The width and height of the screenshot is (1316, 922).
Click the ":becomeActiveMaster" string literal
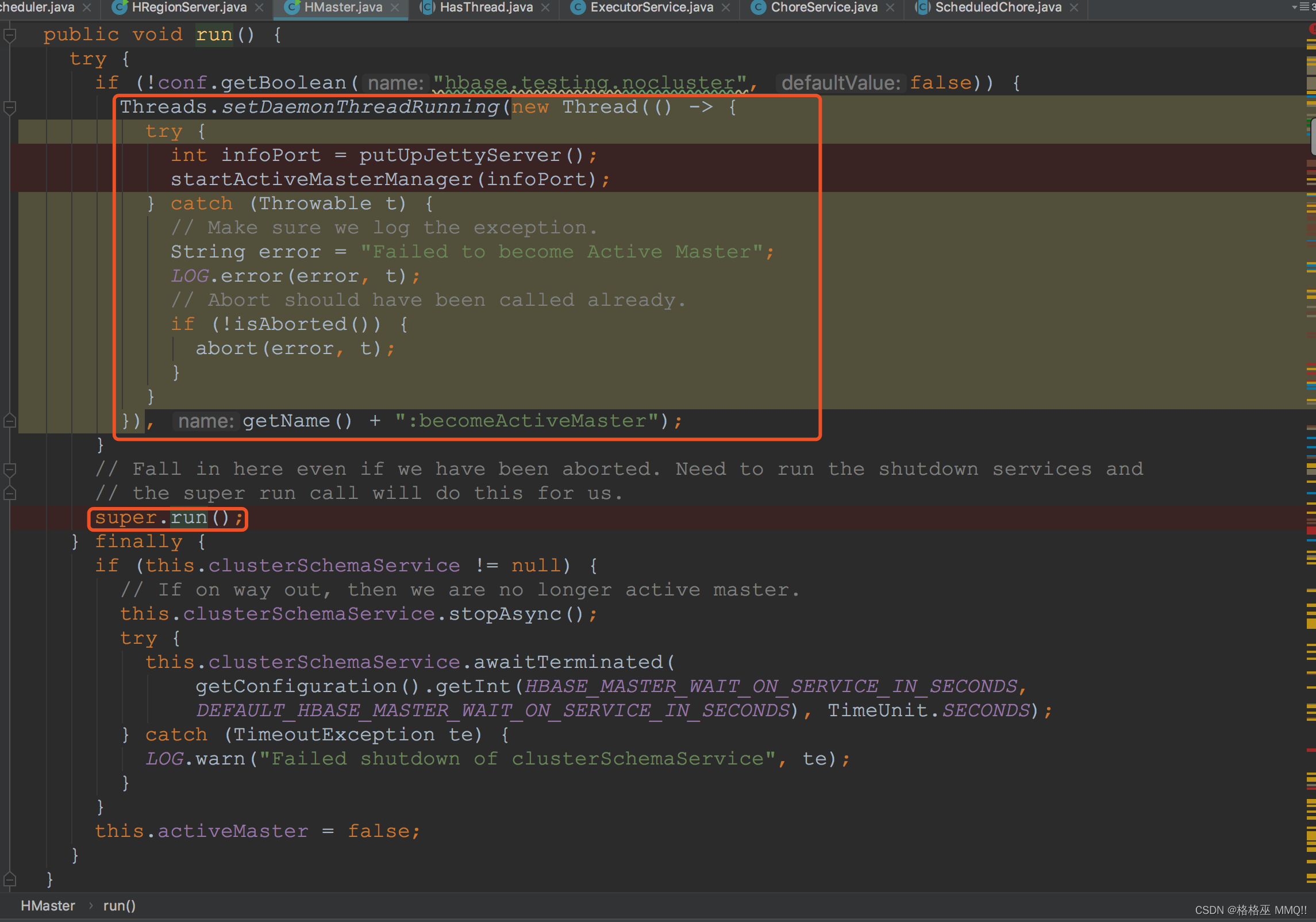526,421
